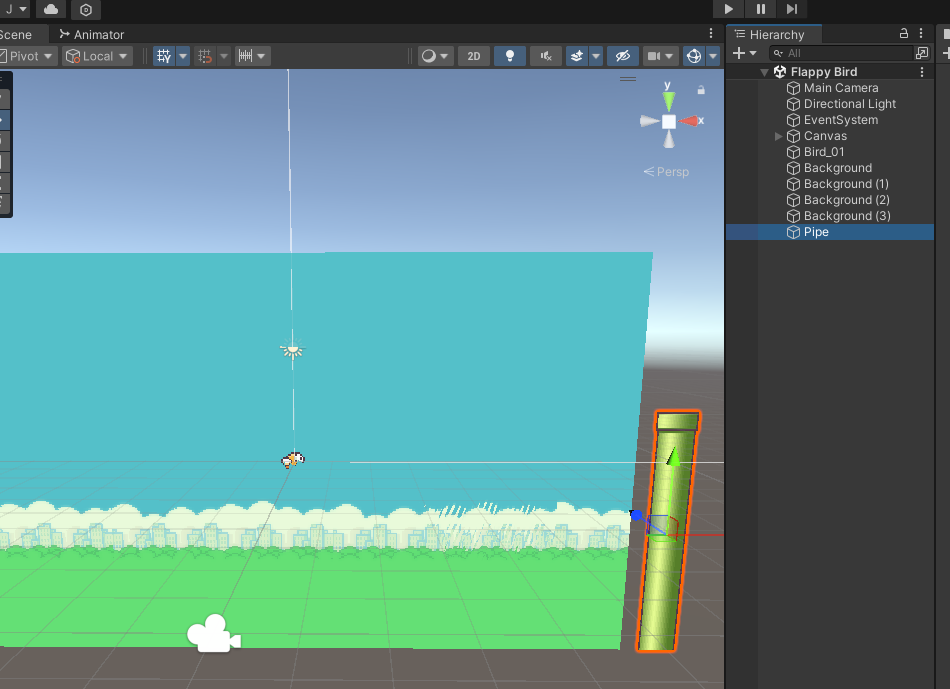
Task: Click the bottom gray cone on orientation gizmo
Action: coord(668,140)
